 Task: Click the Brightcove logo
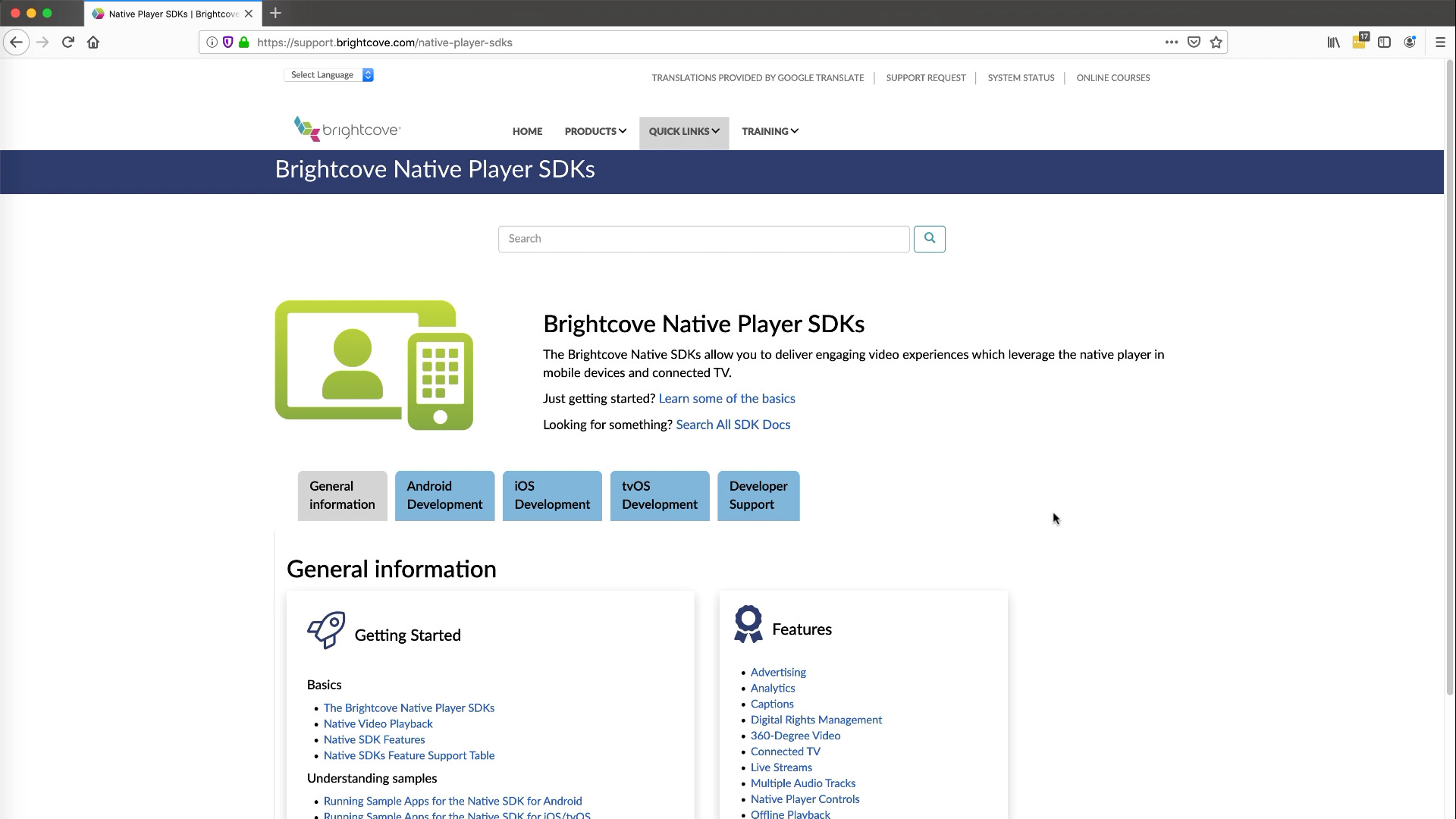pyautogui.click(x=347, y=129)
